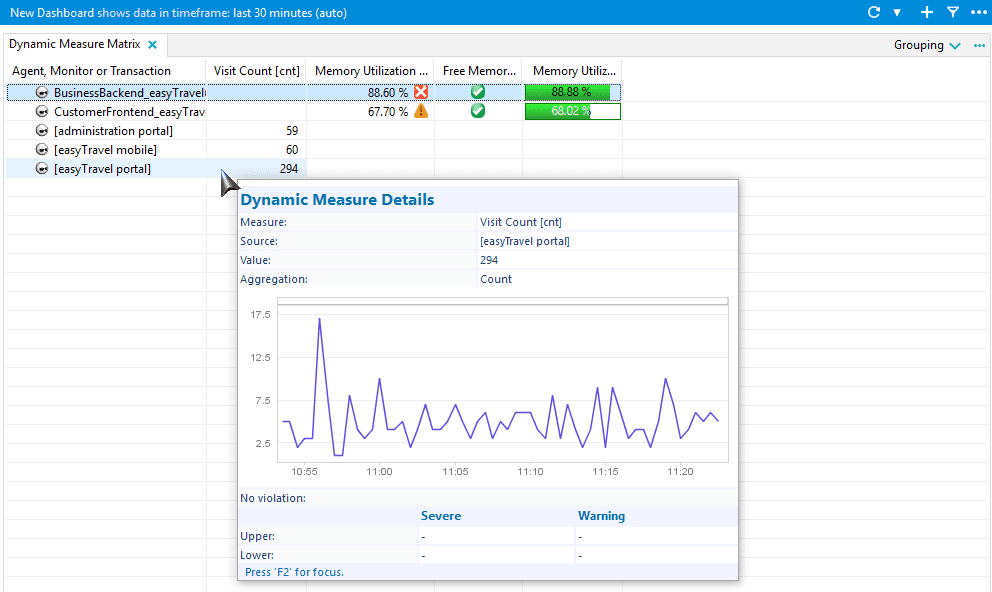Expand the Grouping dropdown

click(927, 45)
